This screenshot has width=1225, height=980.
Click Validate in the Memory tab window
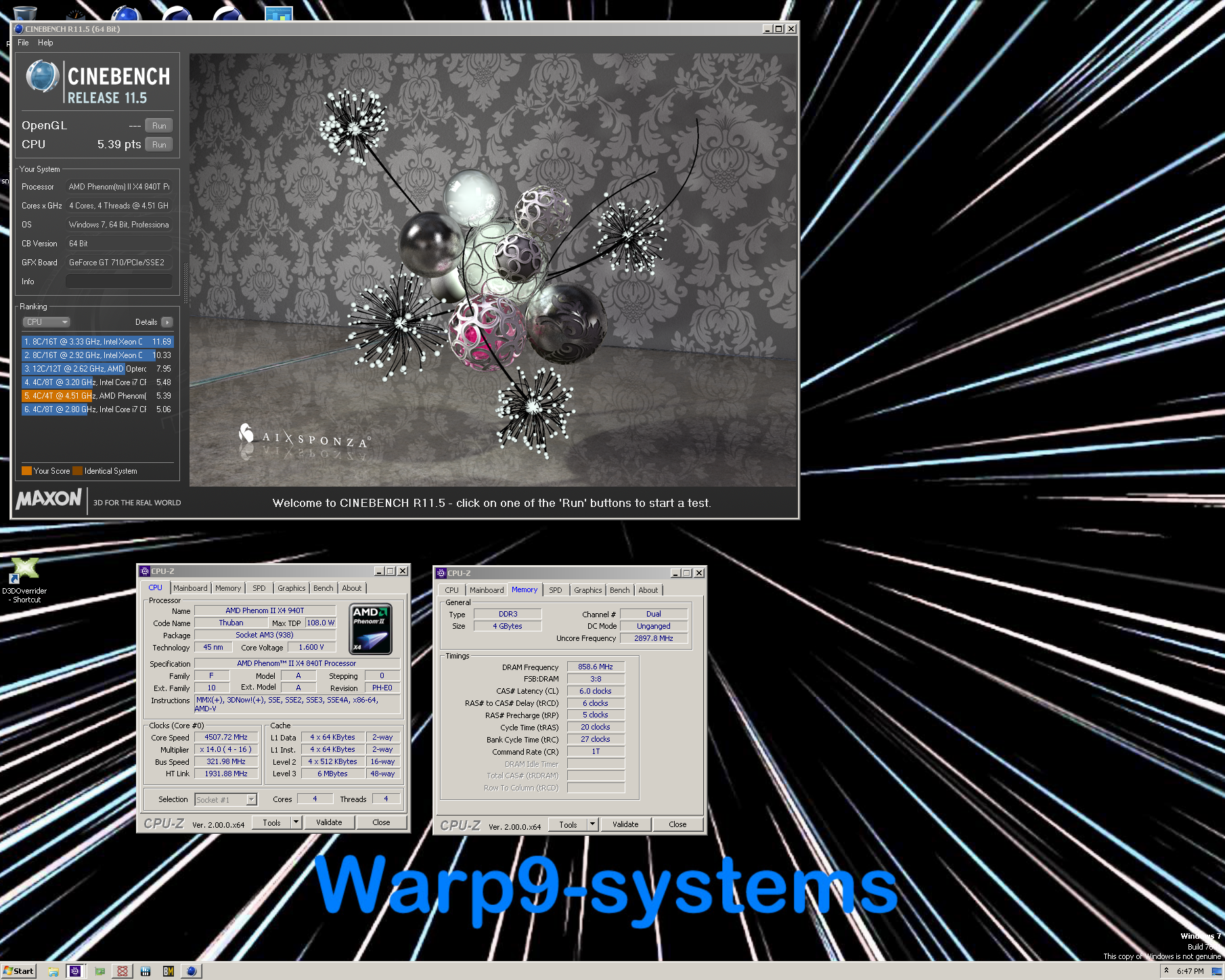625,824
